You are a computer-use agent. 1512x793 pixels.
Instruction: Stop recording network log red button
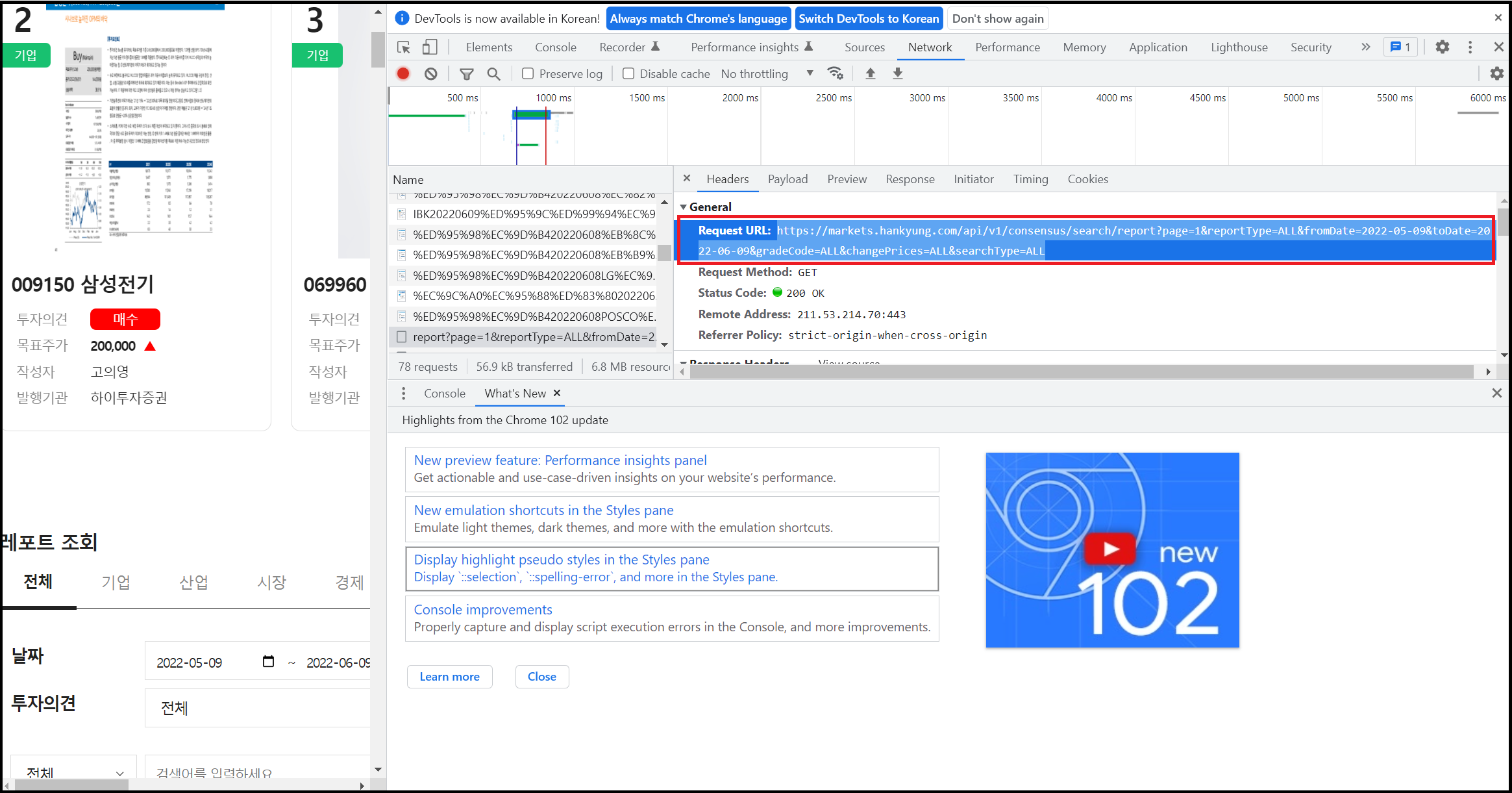pyautogui.click(x=403, y=74)
